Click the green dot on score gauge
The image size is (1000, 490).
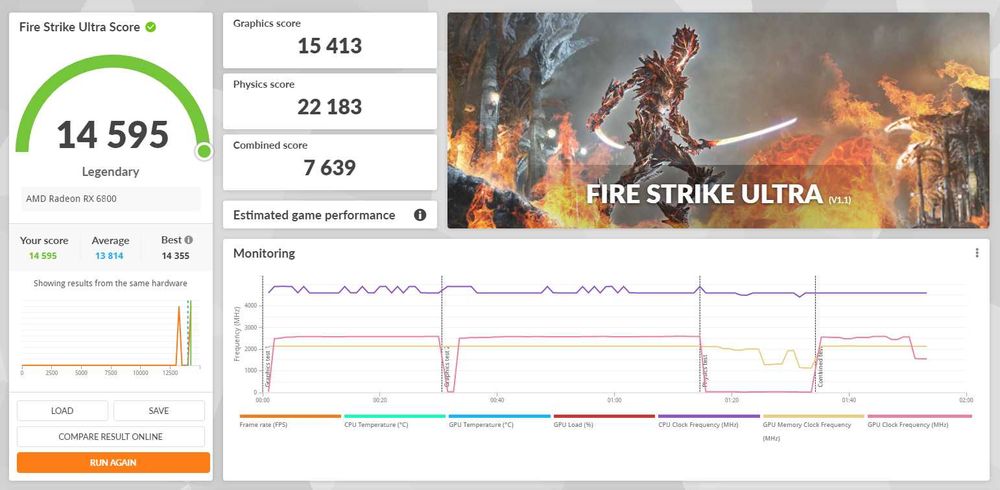pyautogui.click(x=204, y=151)
